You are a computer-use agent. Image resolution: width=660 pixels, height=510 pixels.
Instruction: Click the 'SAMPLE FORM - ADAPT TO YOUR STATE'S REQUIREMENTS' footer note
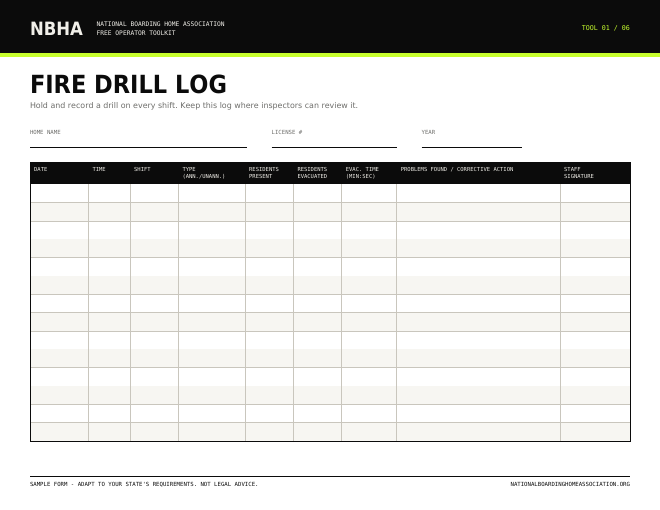click(144, 484)
